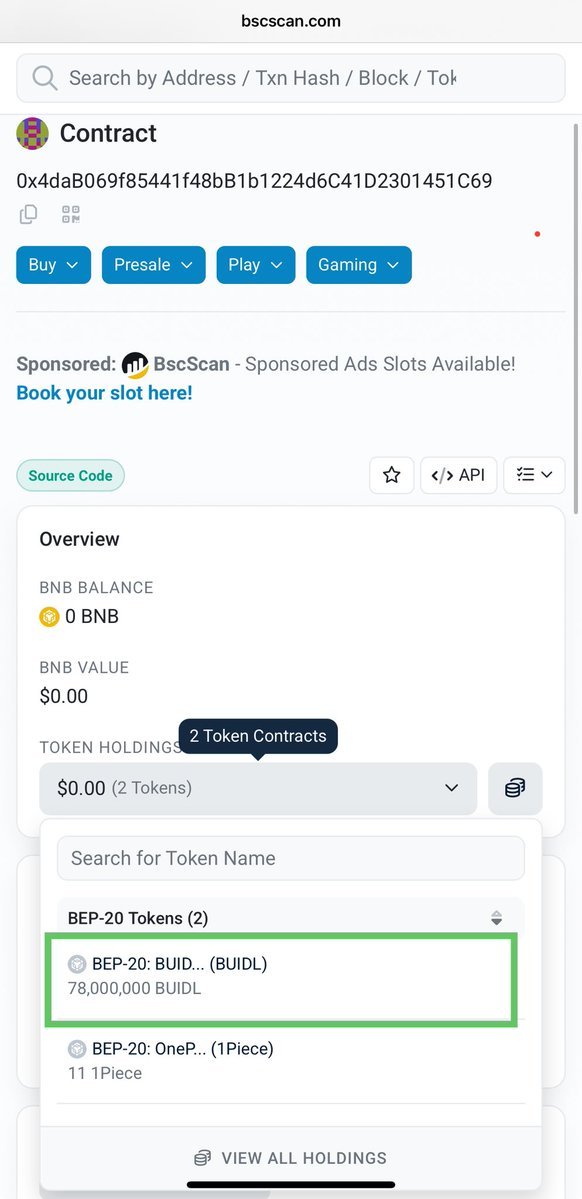Expand the Presale dropdown
The height and width of the screenshot is (1199, 582).
click(154, 265)
